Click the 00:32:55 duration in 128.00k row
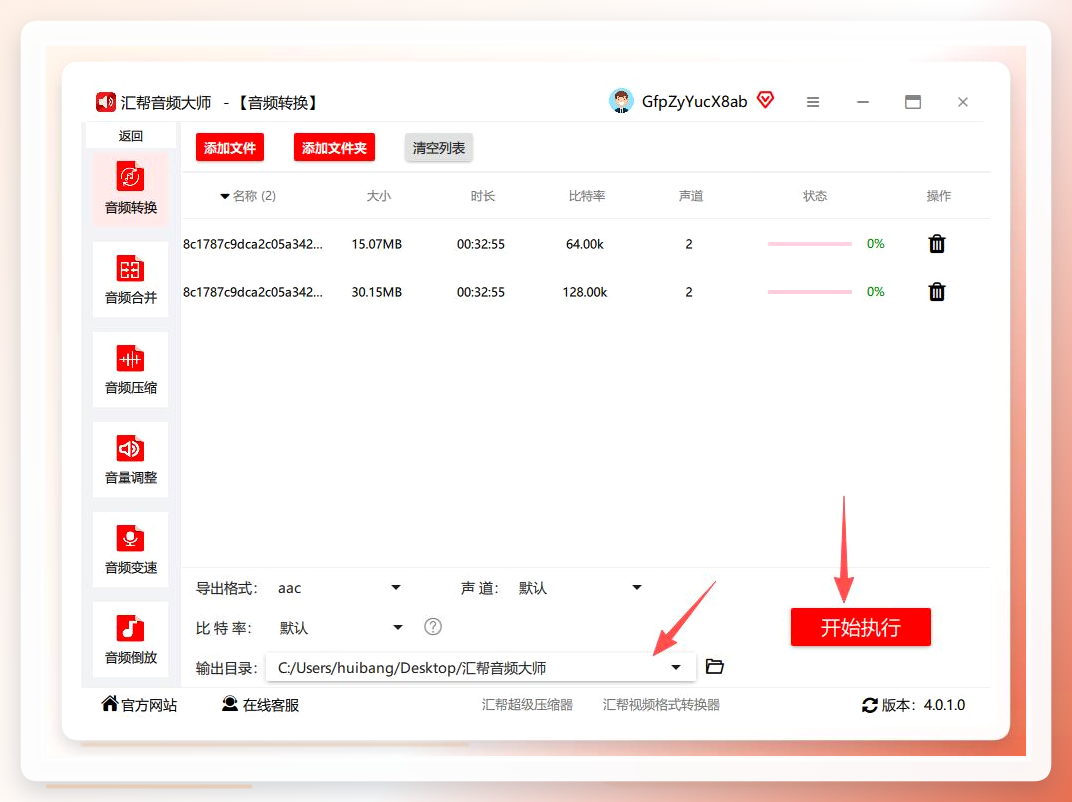Screen dimensions: 1072x802 pos(481,292)
